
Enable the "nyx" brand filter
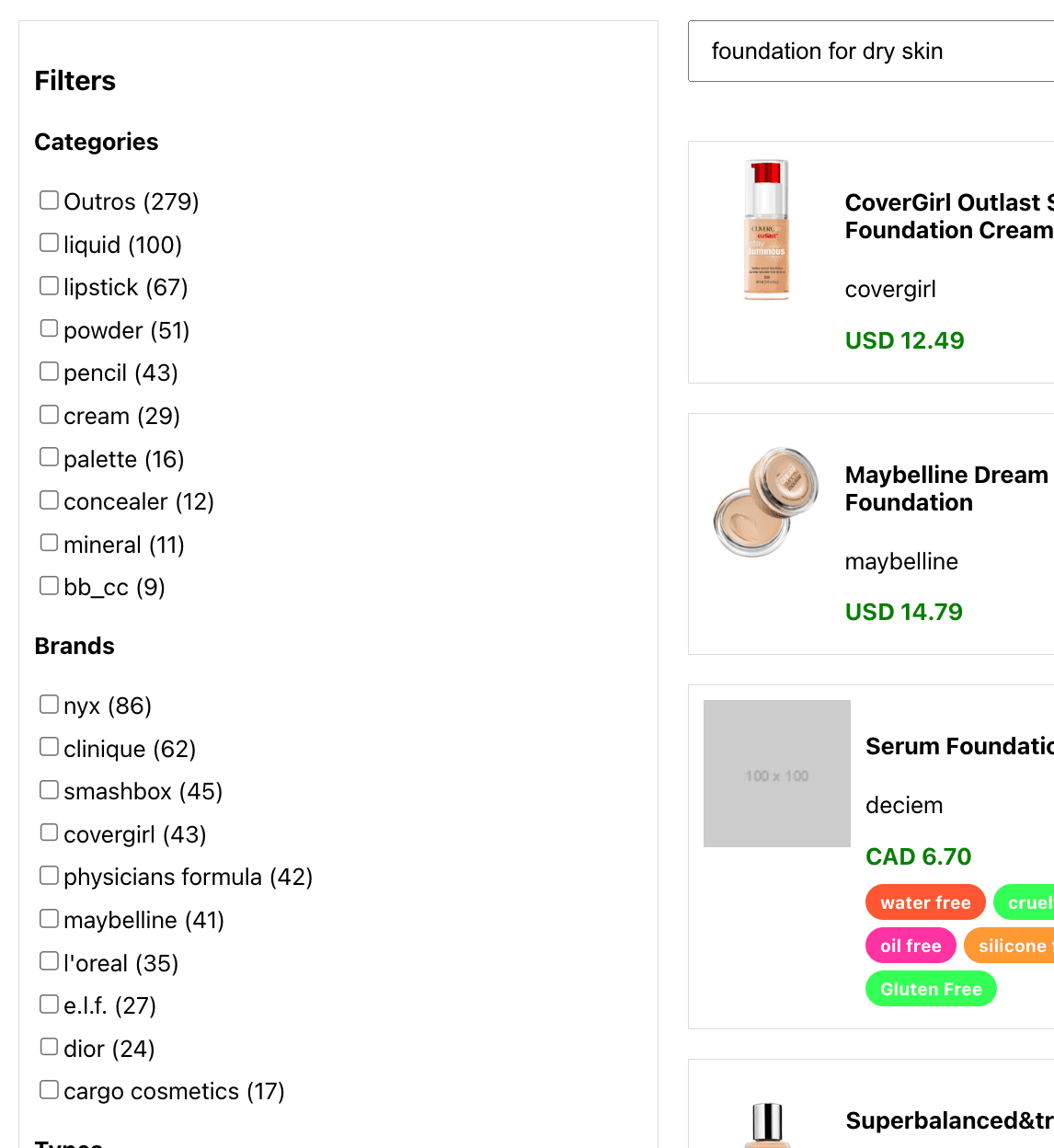[x=49, y=703]
